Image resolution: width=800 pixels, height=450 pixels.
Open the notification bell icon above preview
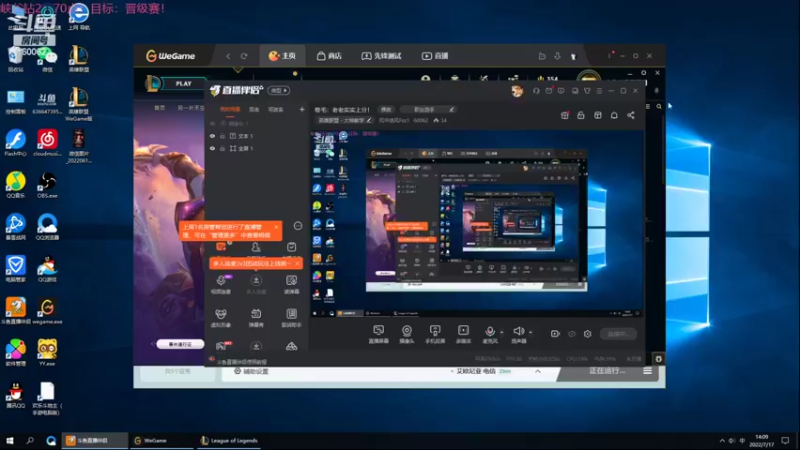click(614, 115)
